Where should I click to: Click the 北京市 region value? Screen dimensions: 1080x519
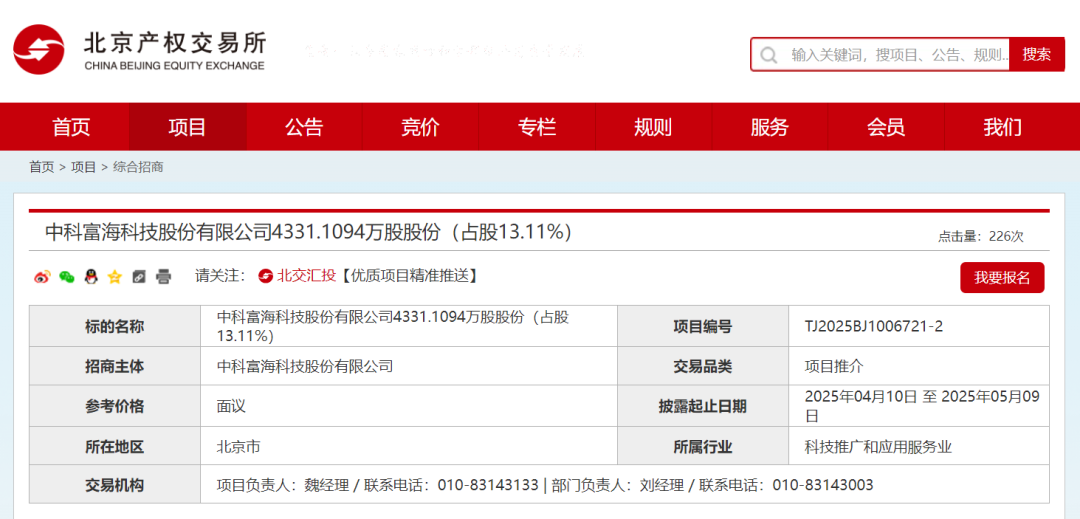click(238, 447)
